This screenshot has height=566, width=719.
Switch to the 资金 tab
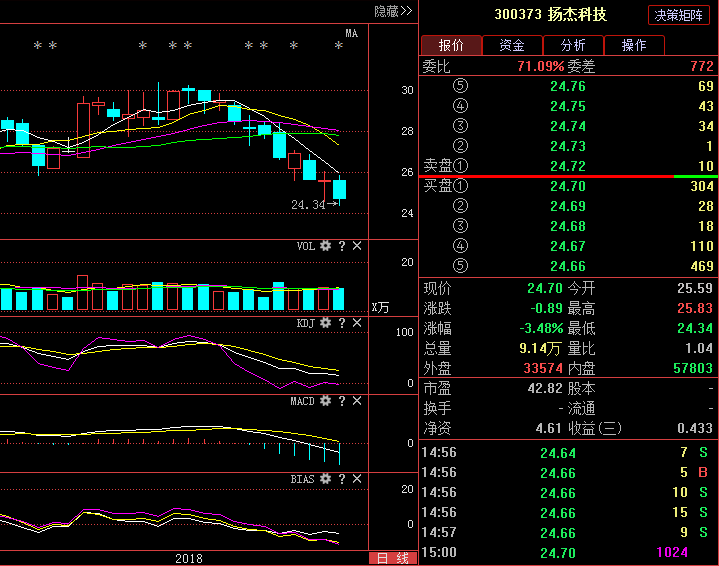(x=512, y=45)
